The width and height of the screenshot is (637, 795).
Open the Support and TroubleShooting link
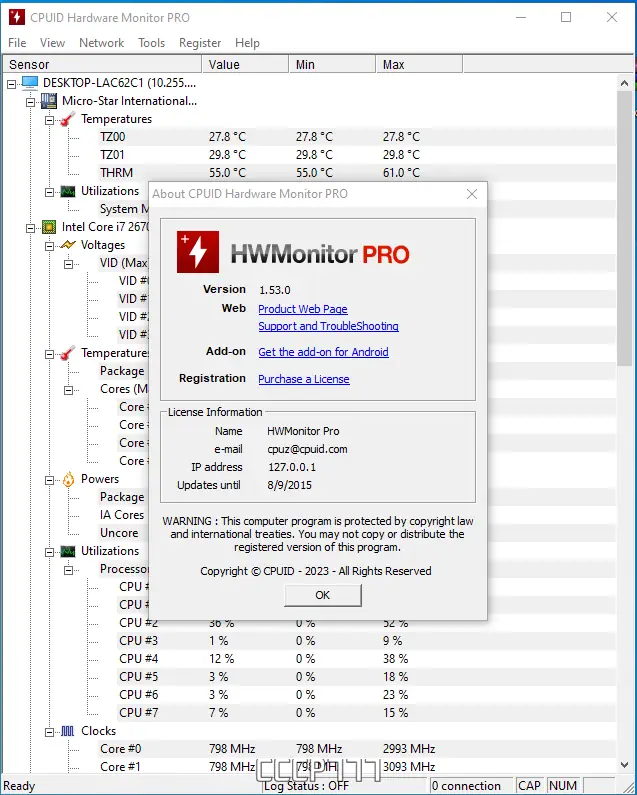[x=329, y=326]
